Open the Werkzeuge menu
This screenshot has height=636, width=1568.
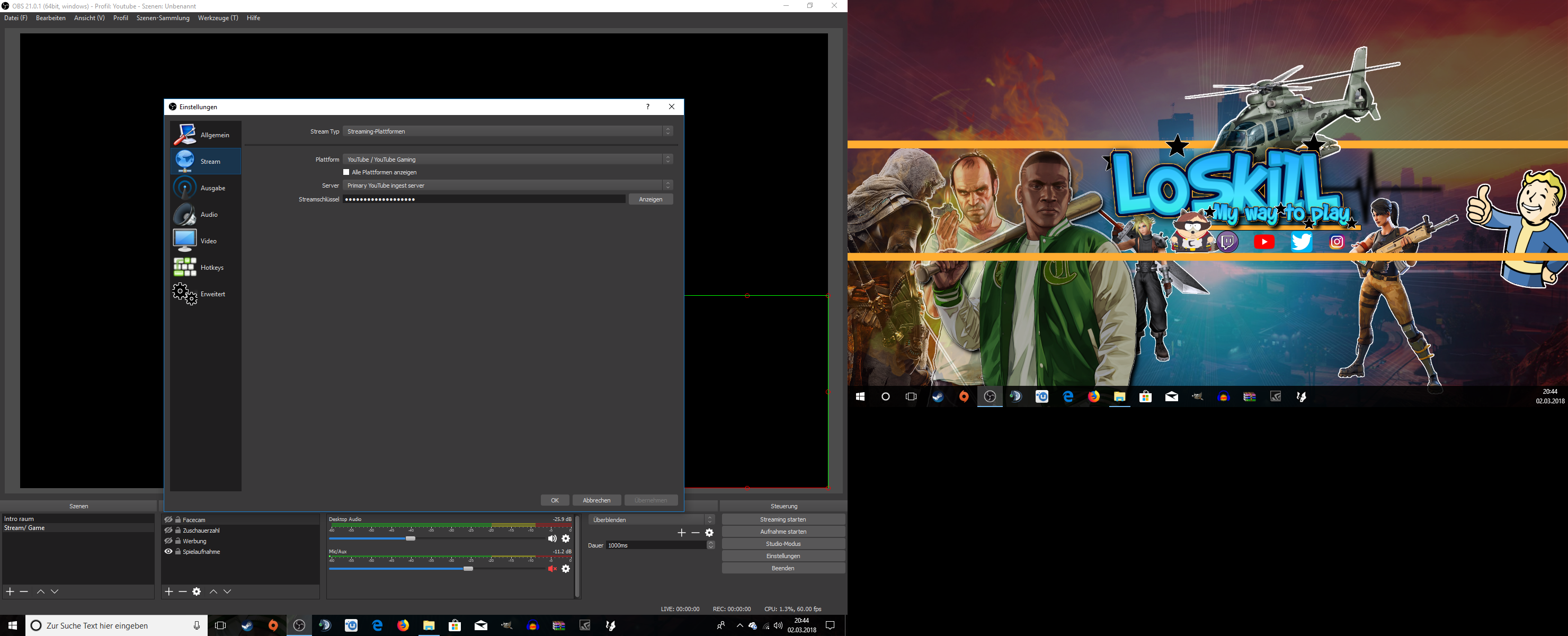coord(217,18)
